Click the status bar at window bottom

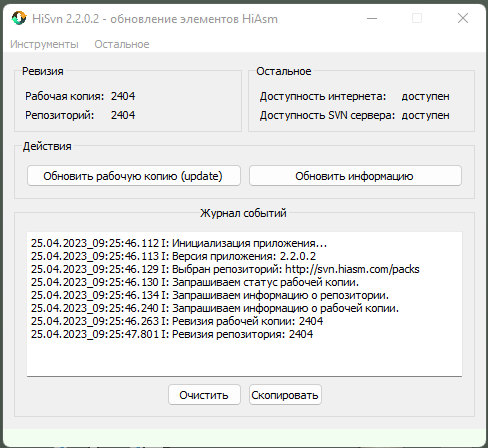(244, 438)
